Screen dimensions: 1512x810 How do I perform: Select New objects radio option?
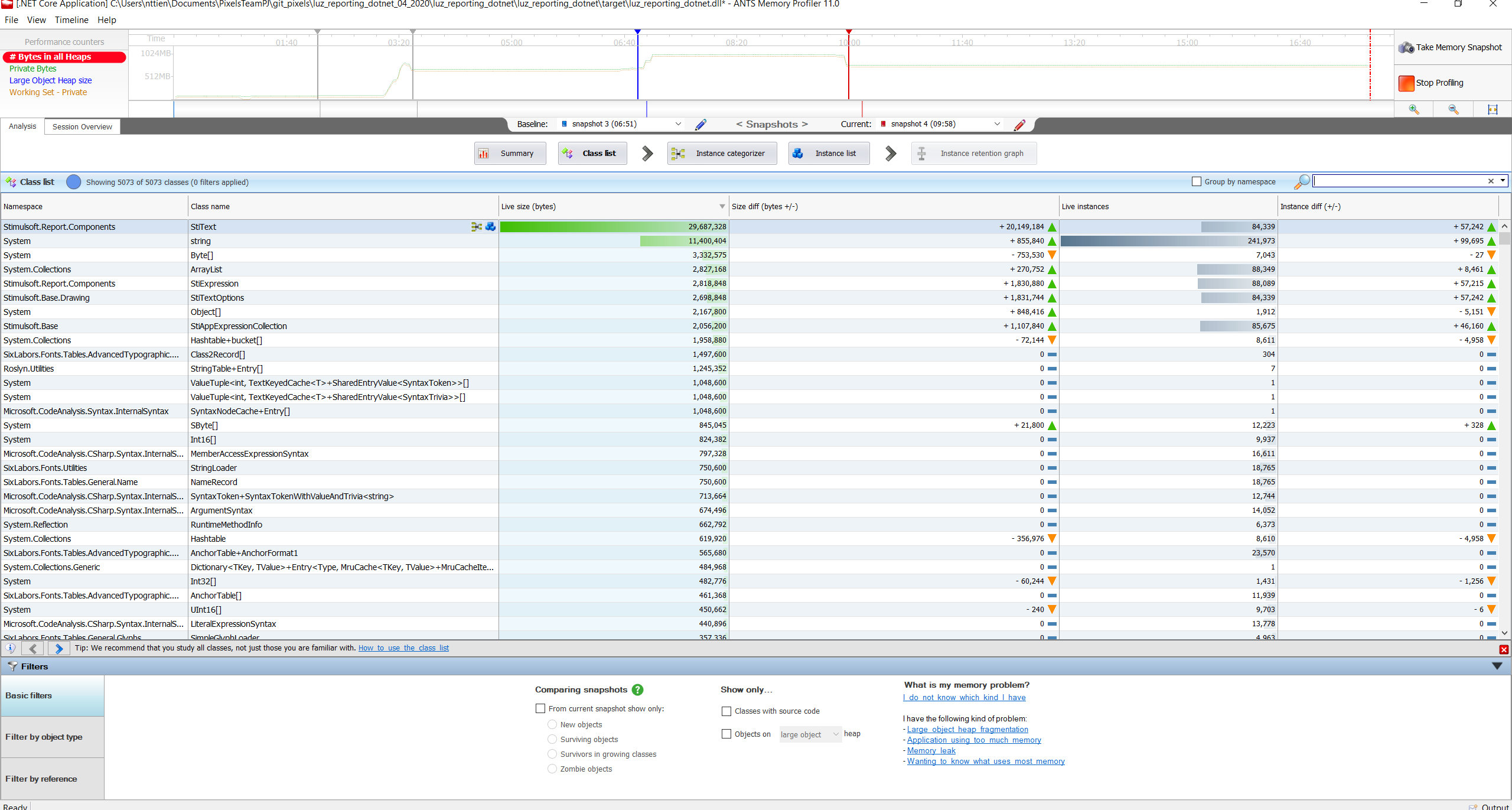click(552, 725)
